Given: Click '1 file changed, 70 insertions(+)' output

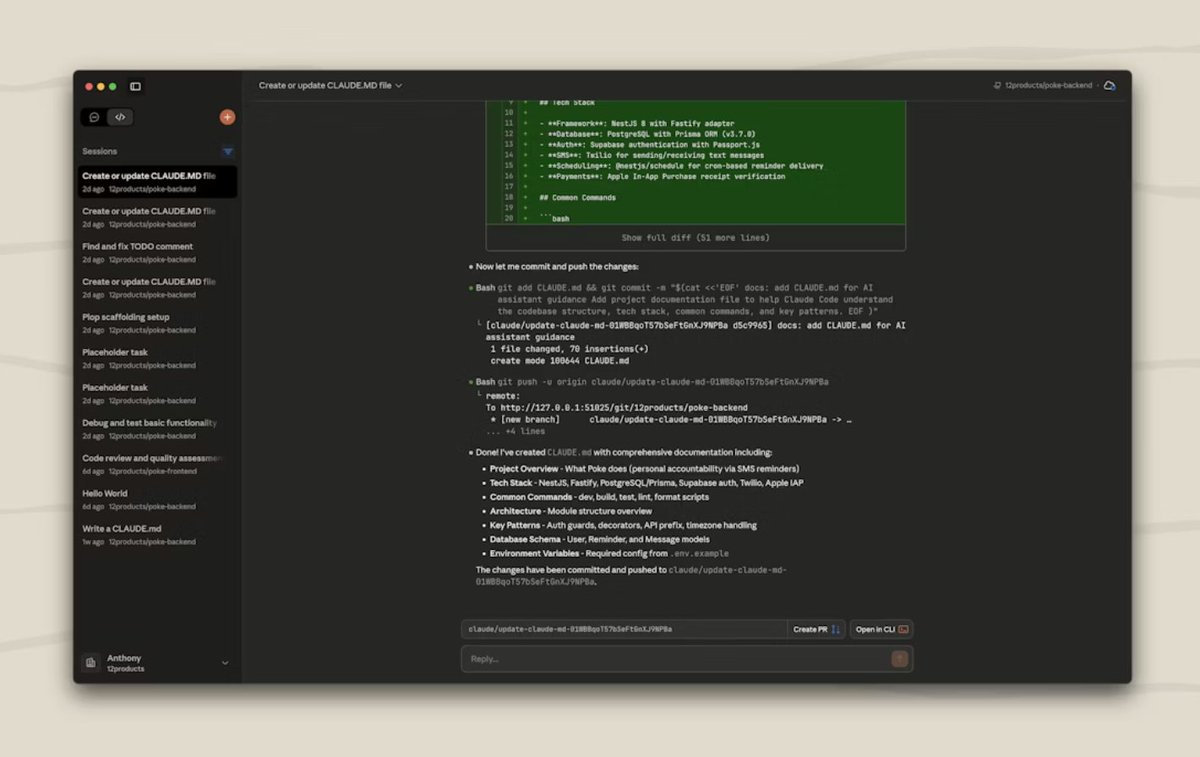Looking at the screenshot, I should coord(569,349).
